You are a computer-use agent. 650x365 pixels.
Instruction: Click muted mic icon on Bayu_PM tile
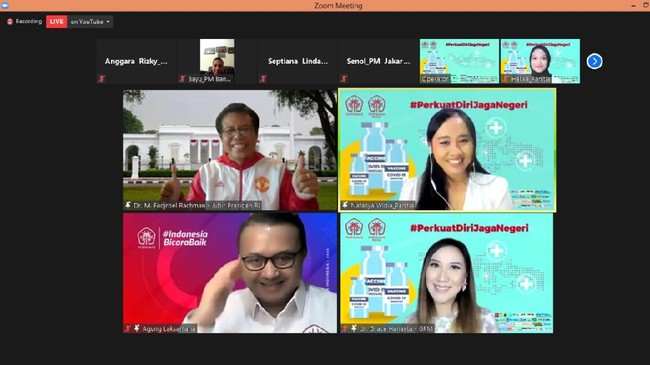182,78
